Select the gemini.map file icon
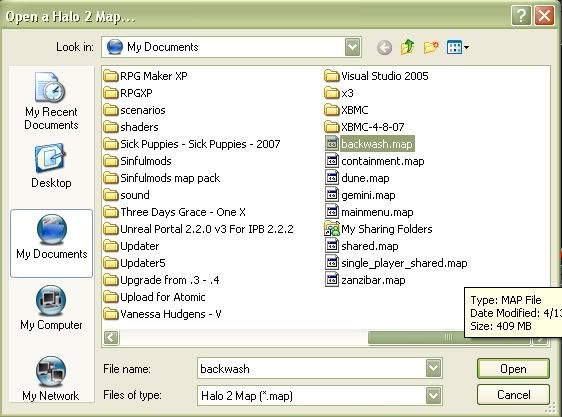Image resolution: width=562 pixels, height=417 pixels. click(x=332, y=195)
